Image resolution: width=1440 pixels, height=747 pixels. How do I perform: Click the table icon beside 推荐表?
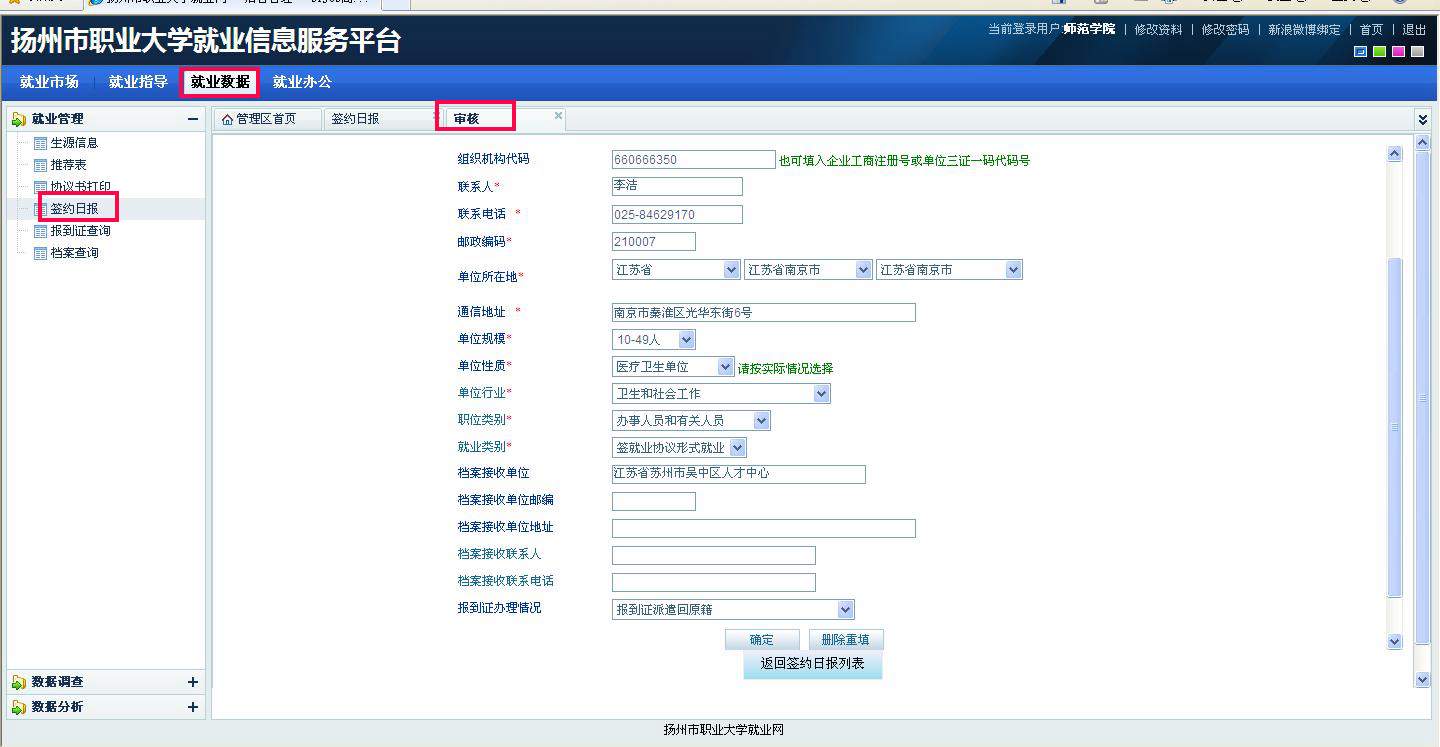point(41,165)
